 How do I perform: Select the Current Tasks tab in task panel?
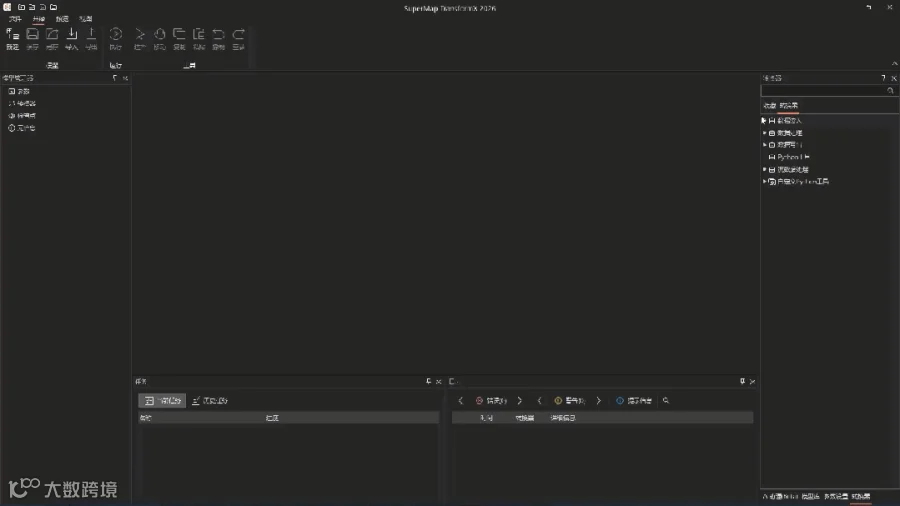tap(162, 400)
